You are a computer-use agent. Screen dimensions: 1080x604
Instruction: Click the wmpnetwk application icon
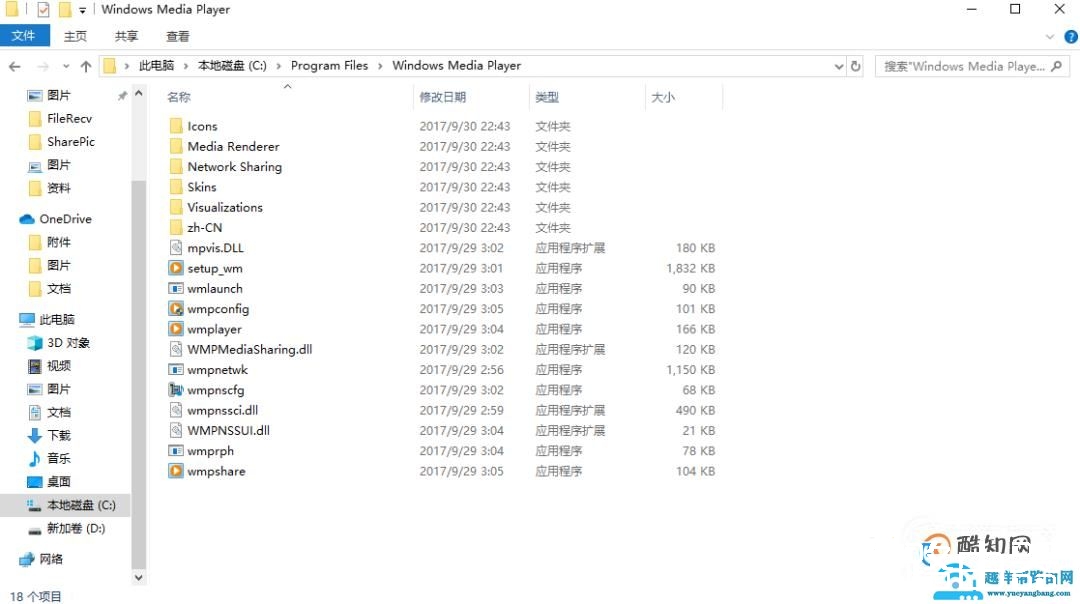click(x=176, y=369)
